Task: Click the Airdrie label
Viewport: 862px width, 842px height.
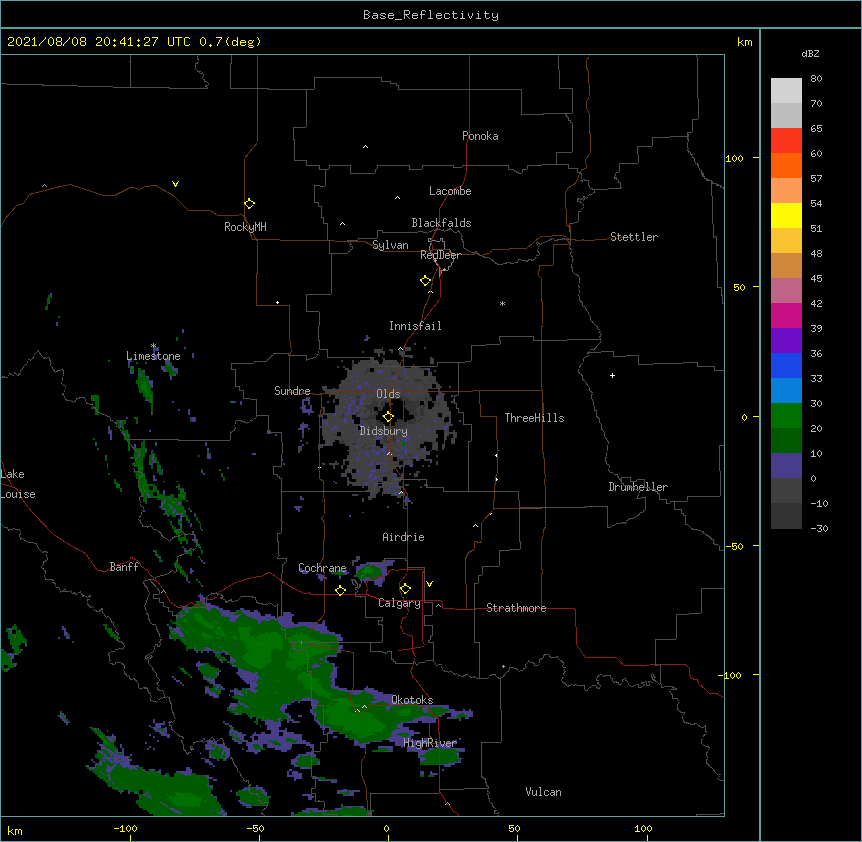Action: [x=403, y=537]
